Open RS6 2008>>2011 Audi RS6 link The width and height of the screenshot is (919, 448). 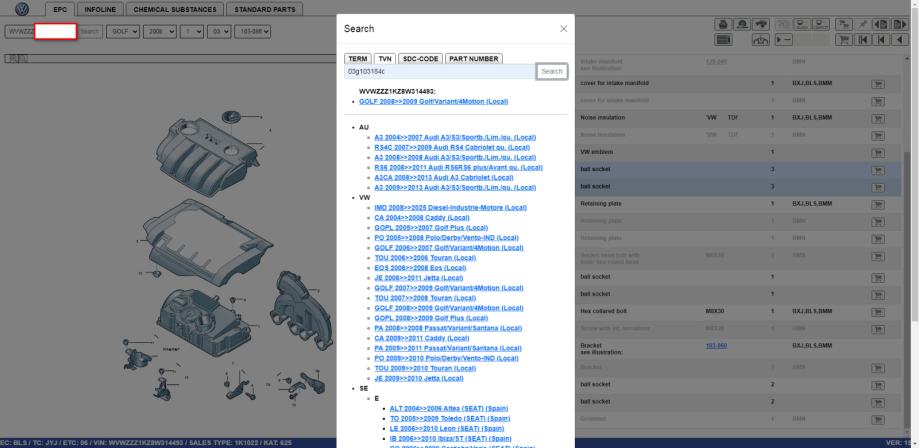(x=458, y=168)
